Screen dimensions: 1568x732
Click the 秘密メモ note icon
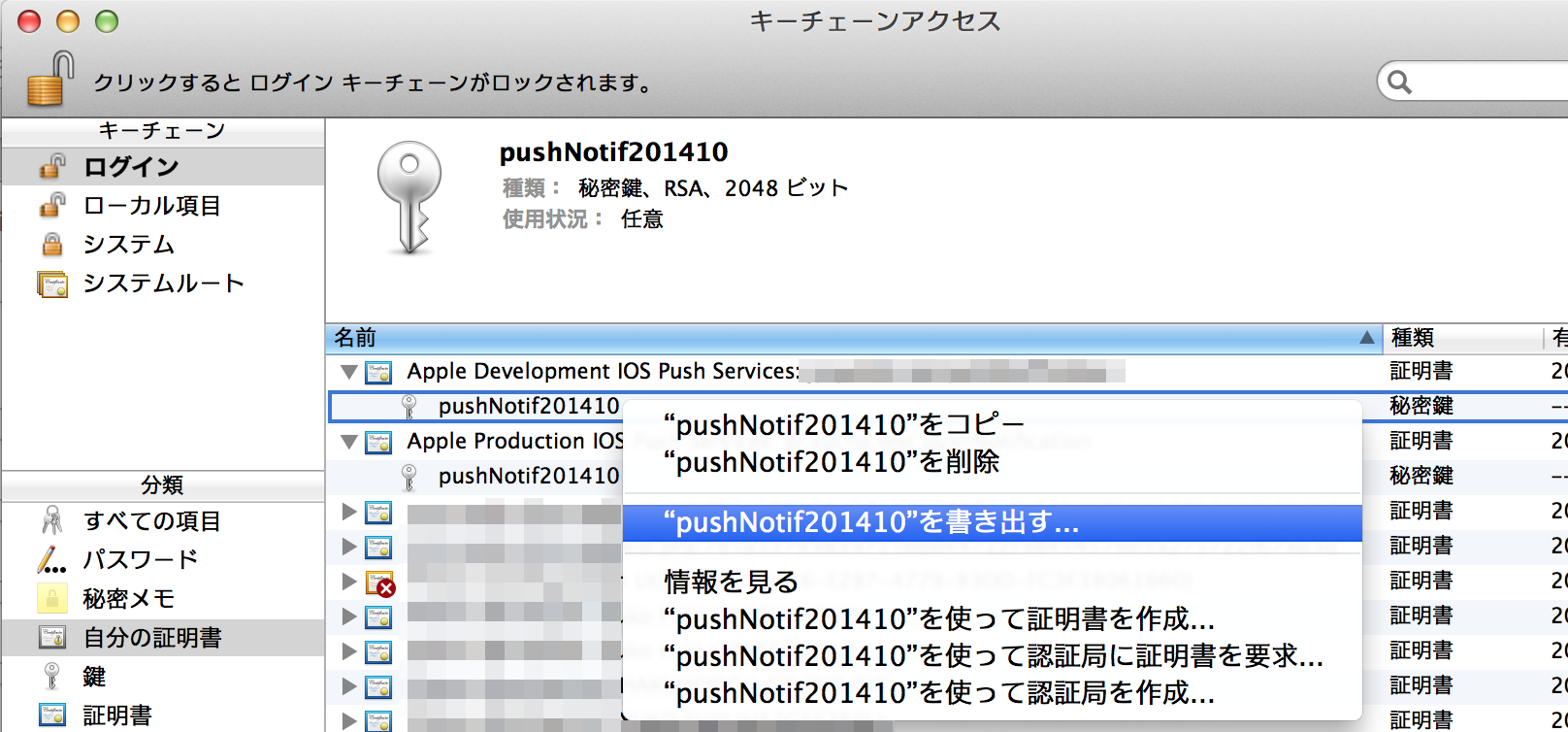pyautogui.click(x=52, y=599)
